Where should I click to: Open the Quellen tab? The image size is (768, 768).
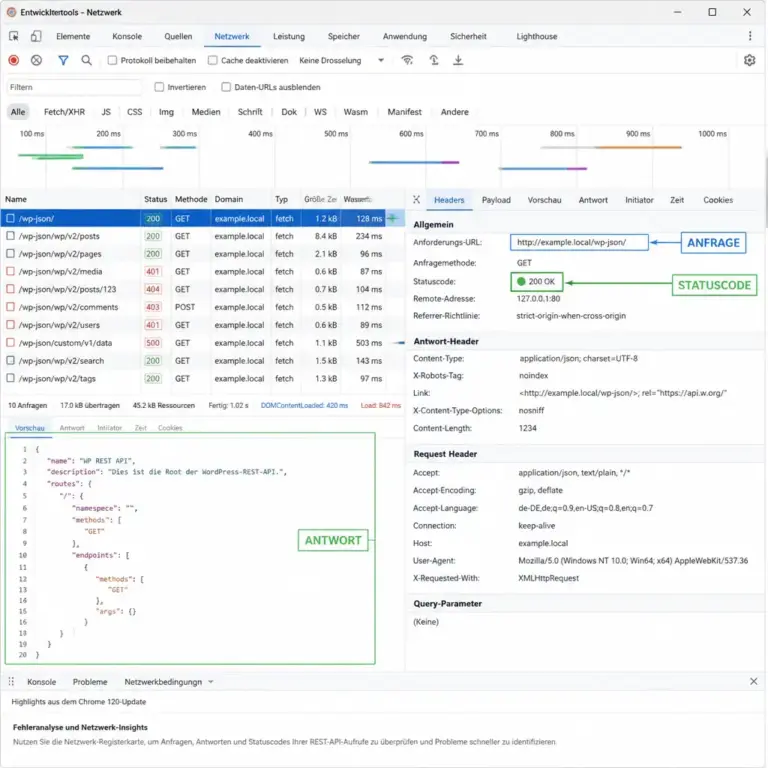tap(178, 36)
